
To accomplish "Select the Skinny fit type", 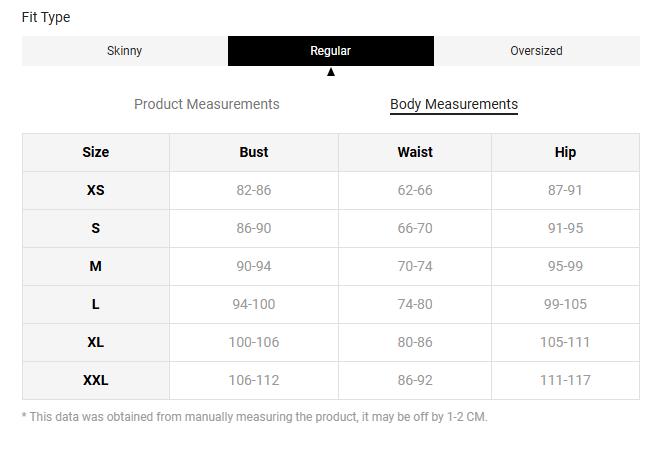I will coord(124,51).
